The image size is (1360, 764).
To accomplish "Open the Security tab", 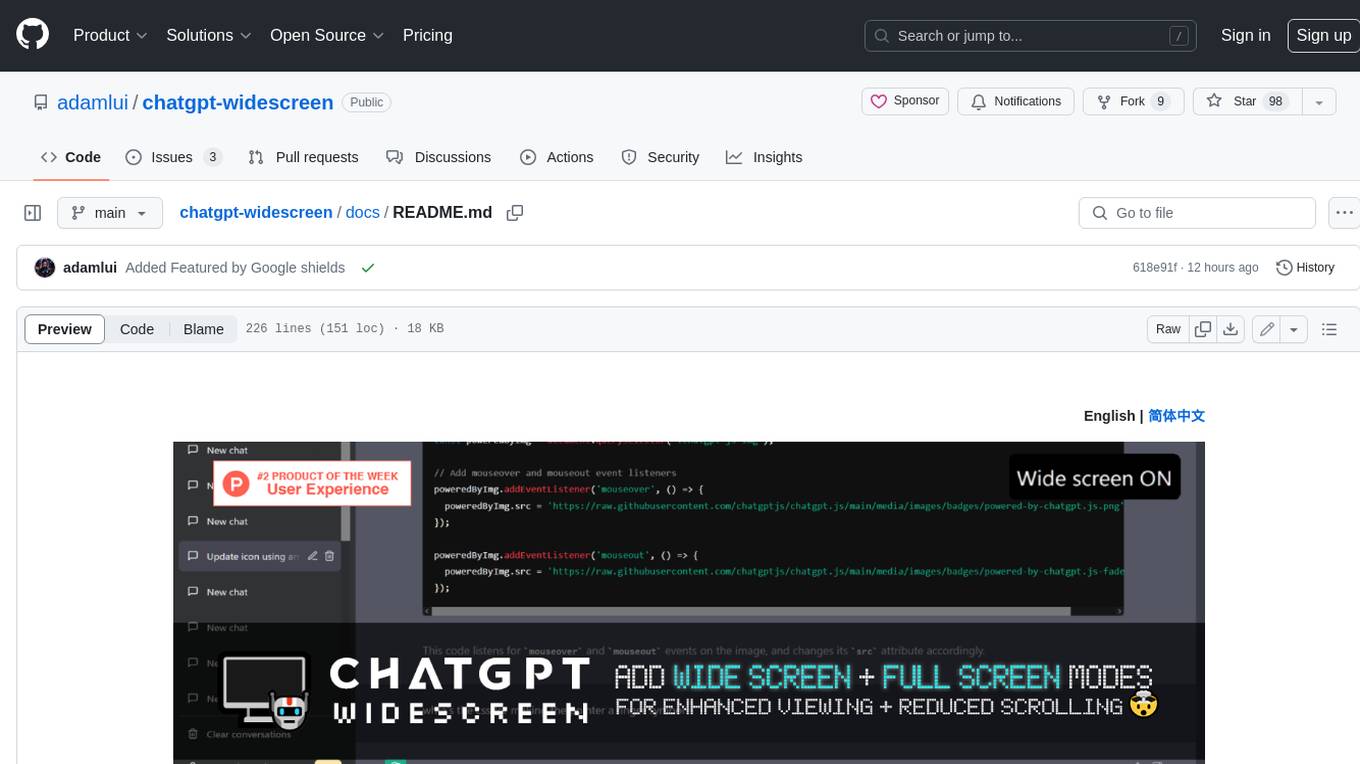I will click(660, 157).
